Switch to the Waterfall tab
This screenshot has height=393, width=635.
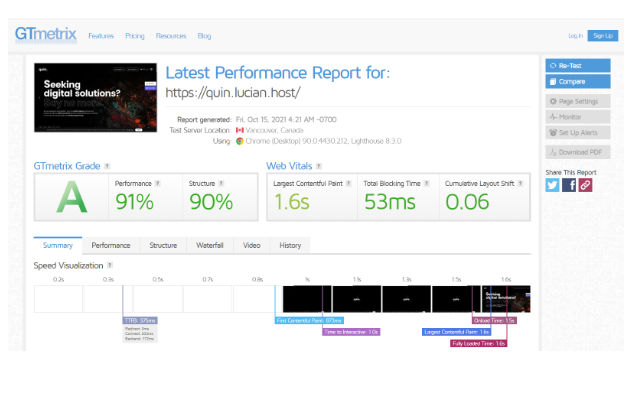point(210,246)
